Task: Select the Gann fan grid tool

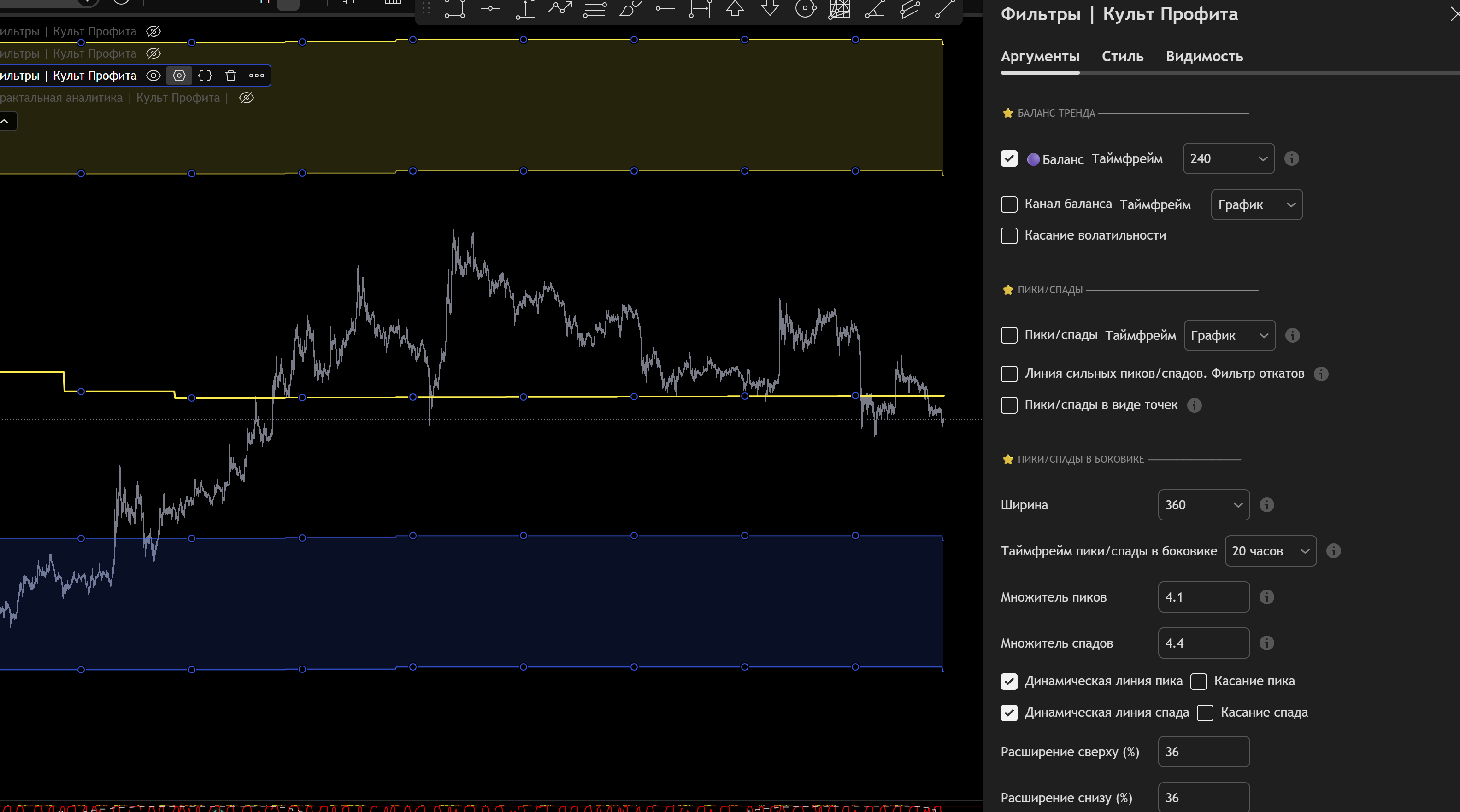Action: coord(839,8)
